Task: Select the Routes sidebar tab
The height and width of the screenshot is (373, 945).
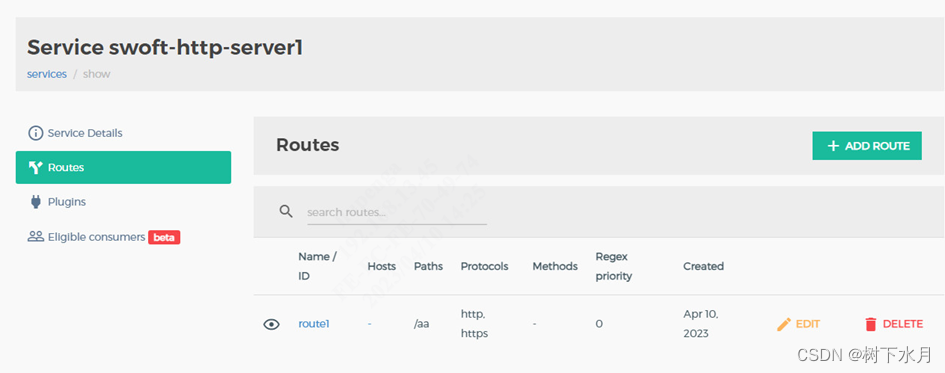Action: tap(123, 168)
